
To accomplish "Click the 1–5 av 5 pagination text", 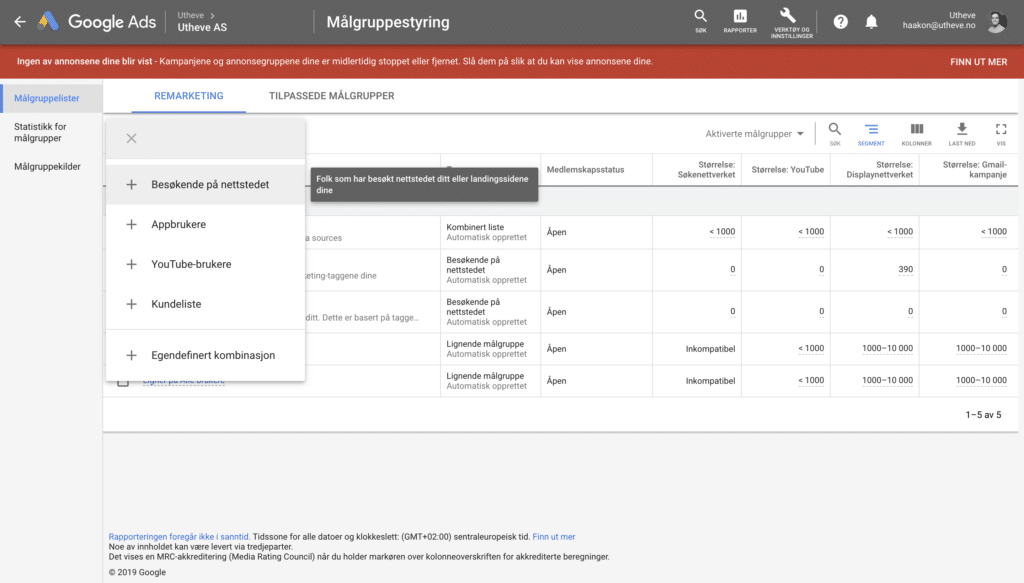I will [983, 415].
